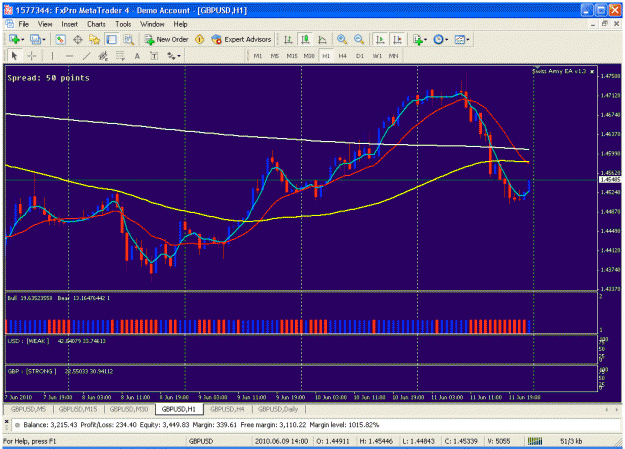
Task: Switch to the GBPUSD,M5 chart tab
Action: (x=28, y=409)
